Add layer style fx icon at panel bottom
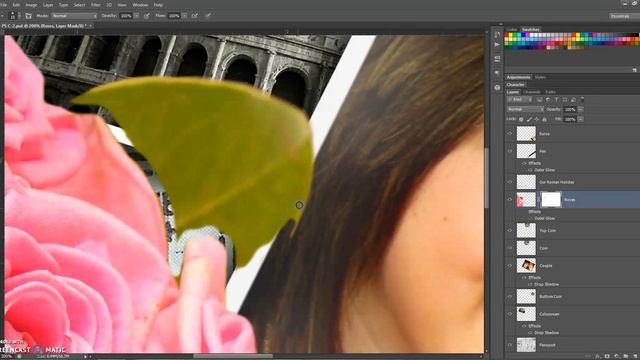This screenshot has height=360, width=640. [598, 356]
